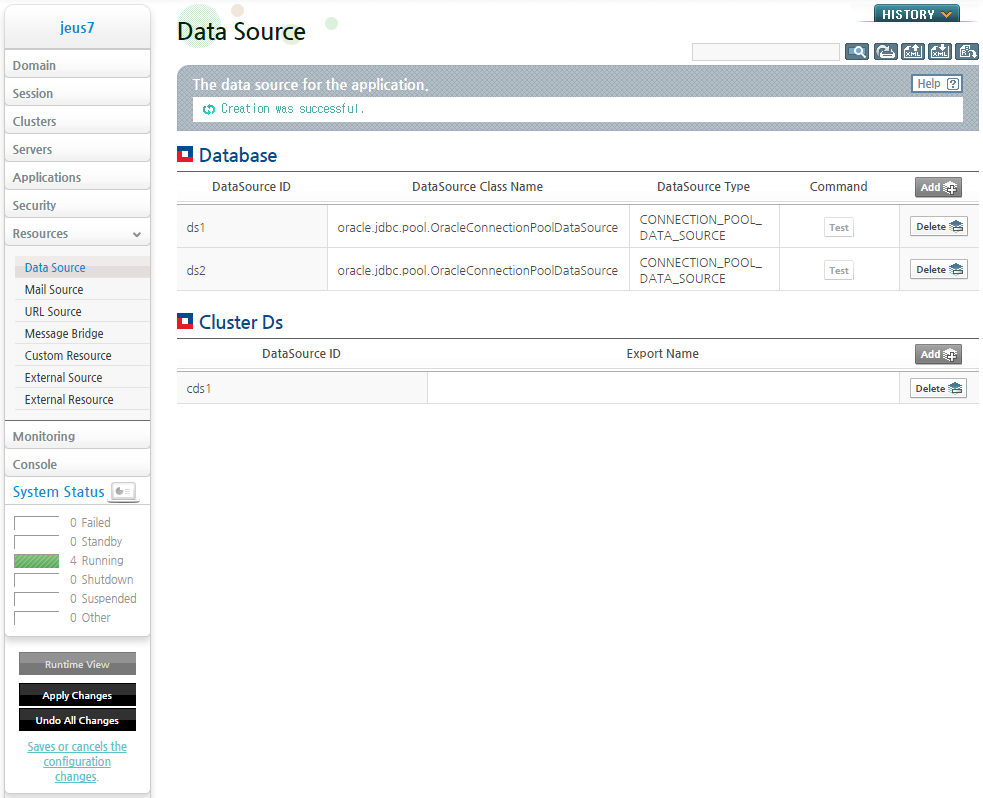This screenshot has width=983, height=798.
Task: Delete the cds1 cluster data source
Action: (938, 389)
